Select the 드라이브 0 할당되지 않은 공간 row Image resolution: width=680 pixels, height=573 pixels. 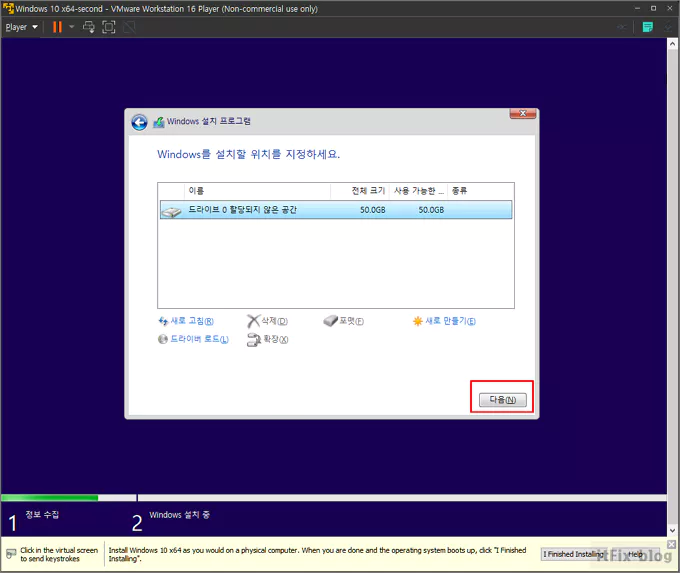pos(336,210)
